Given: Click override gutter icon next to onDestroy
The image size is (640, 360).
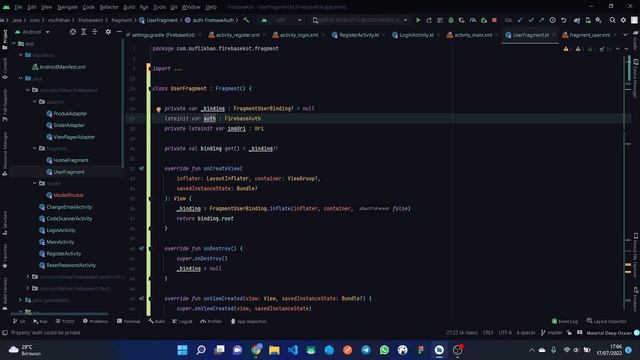Looking at the screenshot, I should point(142,248).
